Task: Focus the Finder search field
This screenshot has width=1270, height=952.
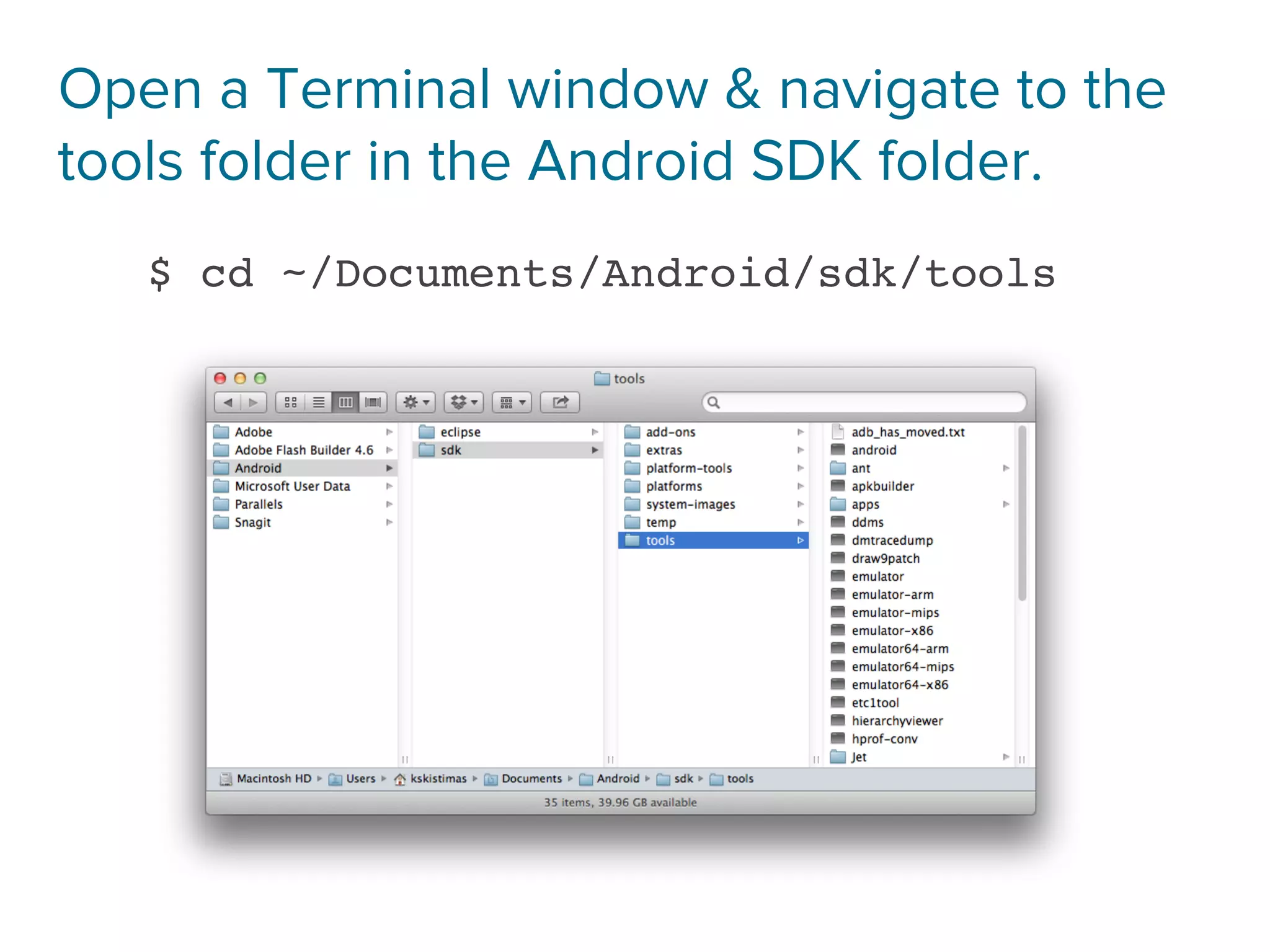Action: click(864, 402)
